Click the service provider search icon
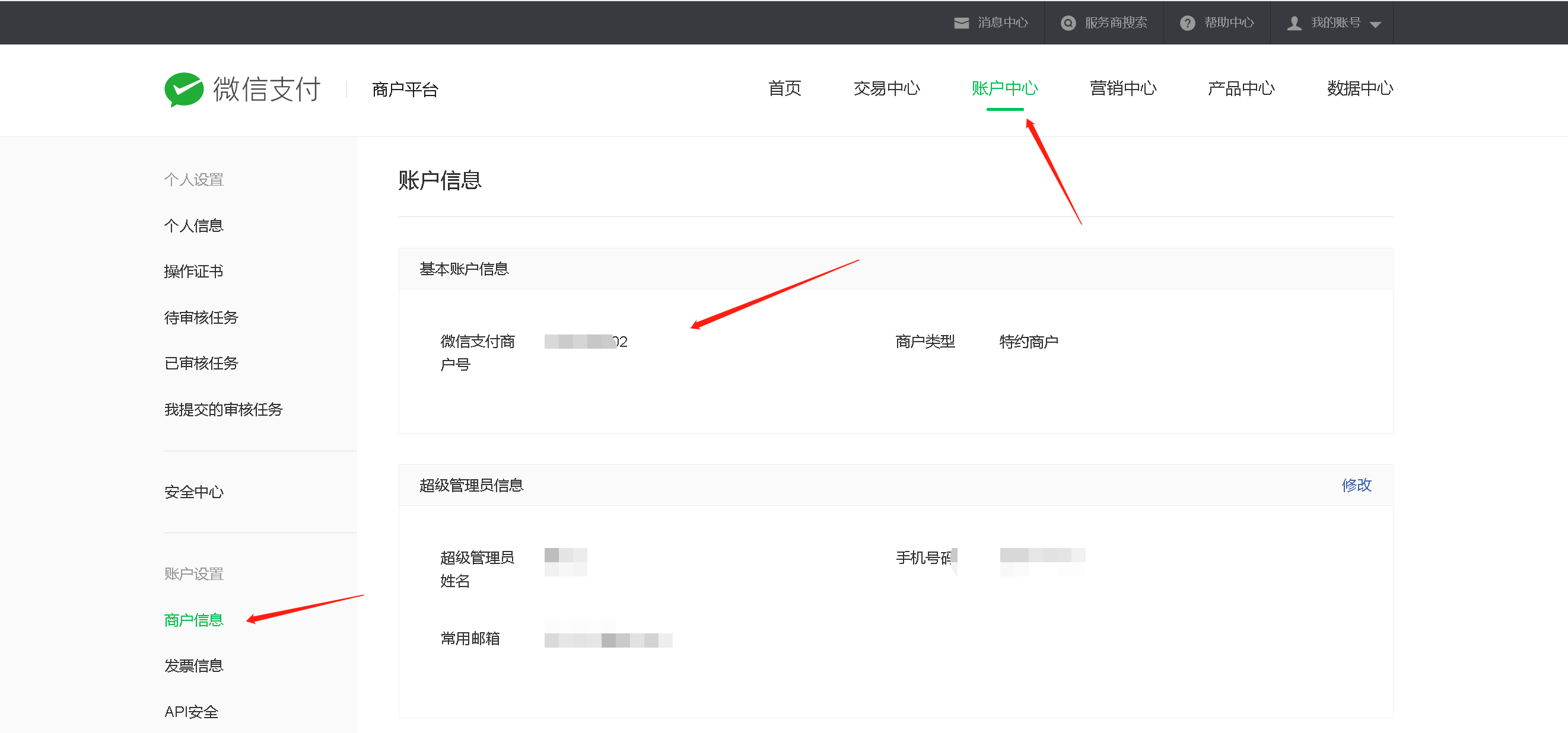Viewport: 1568px width, 733px height. click(x=1068, y=23)
